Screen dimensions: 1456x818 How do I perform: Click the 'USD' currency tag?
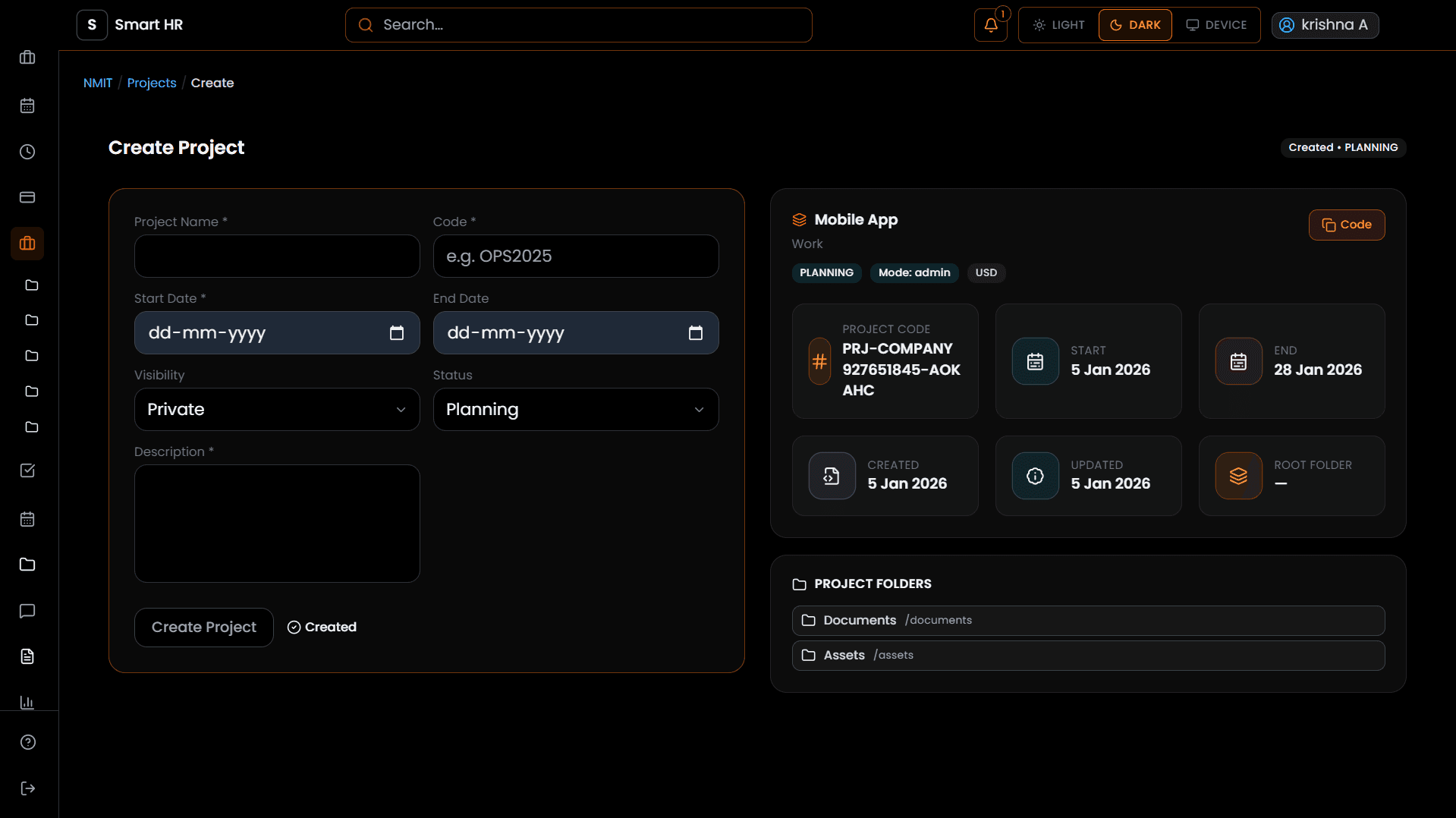tap(986, 273)
